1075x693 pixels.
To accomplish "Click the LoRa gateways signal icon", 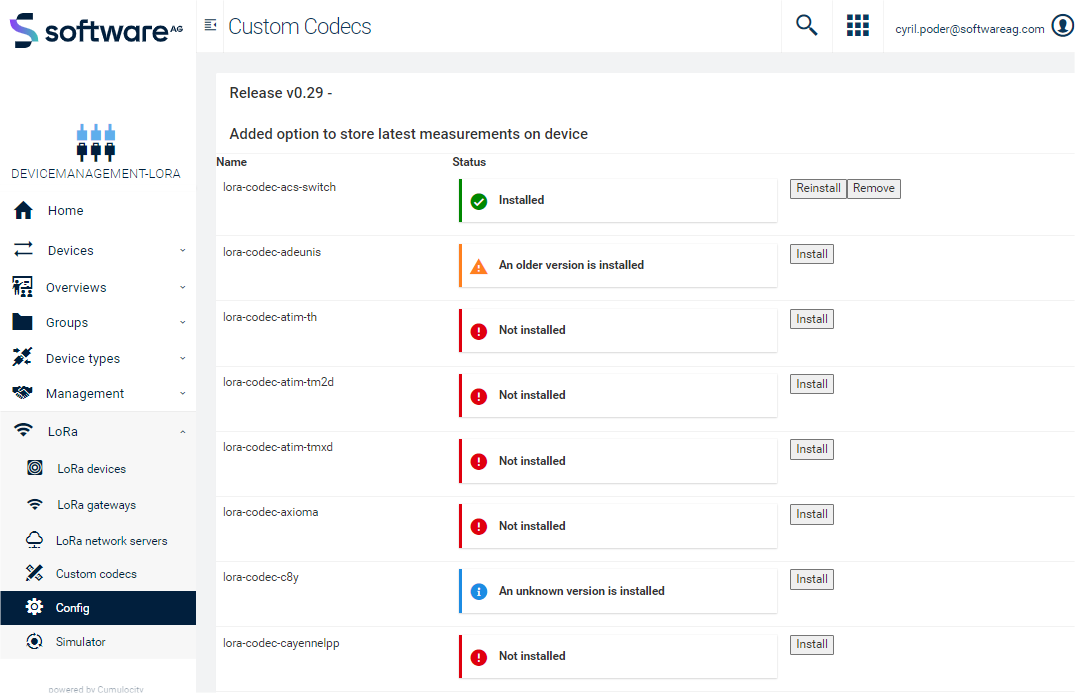I will click(34, 504).
